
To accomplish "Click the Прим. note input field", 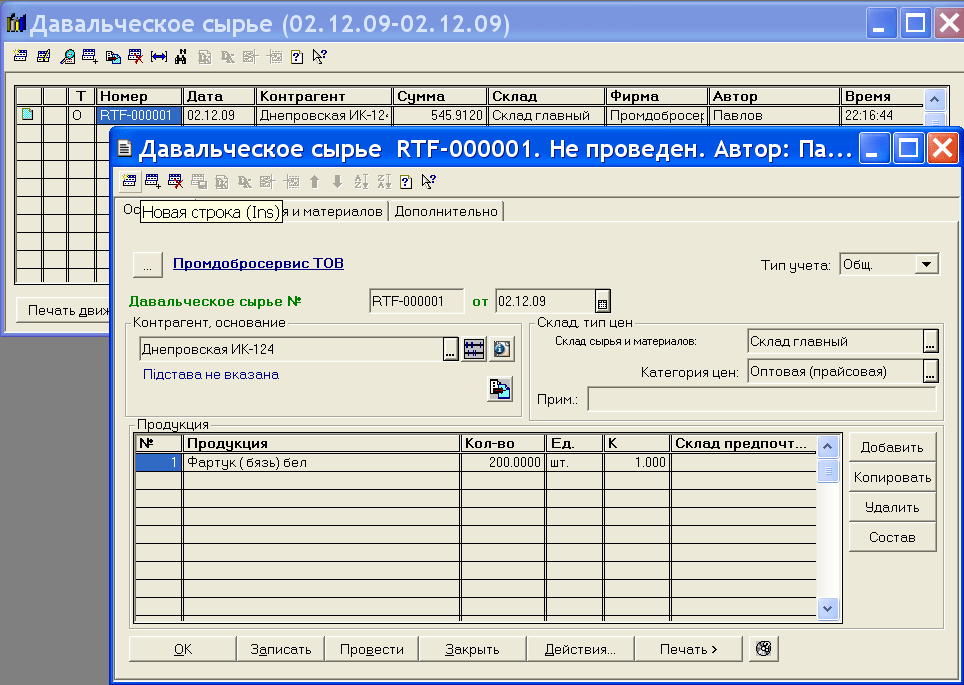I will point(761,400).
